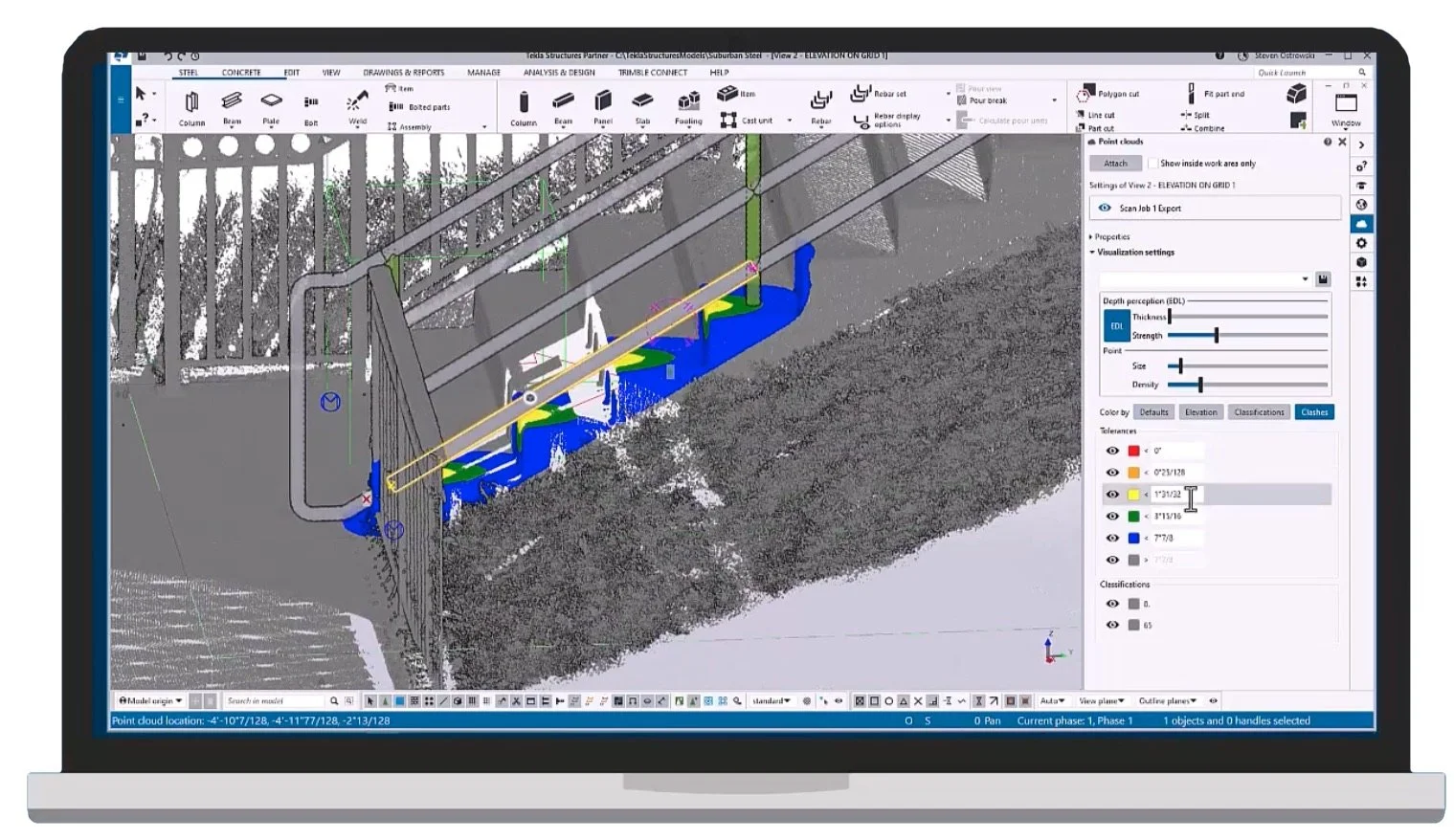This screenshot has height=840, width=1454.
Task: Select the steel Column tool
Action: click(x=191, y=108)
